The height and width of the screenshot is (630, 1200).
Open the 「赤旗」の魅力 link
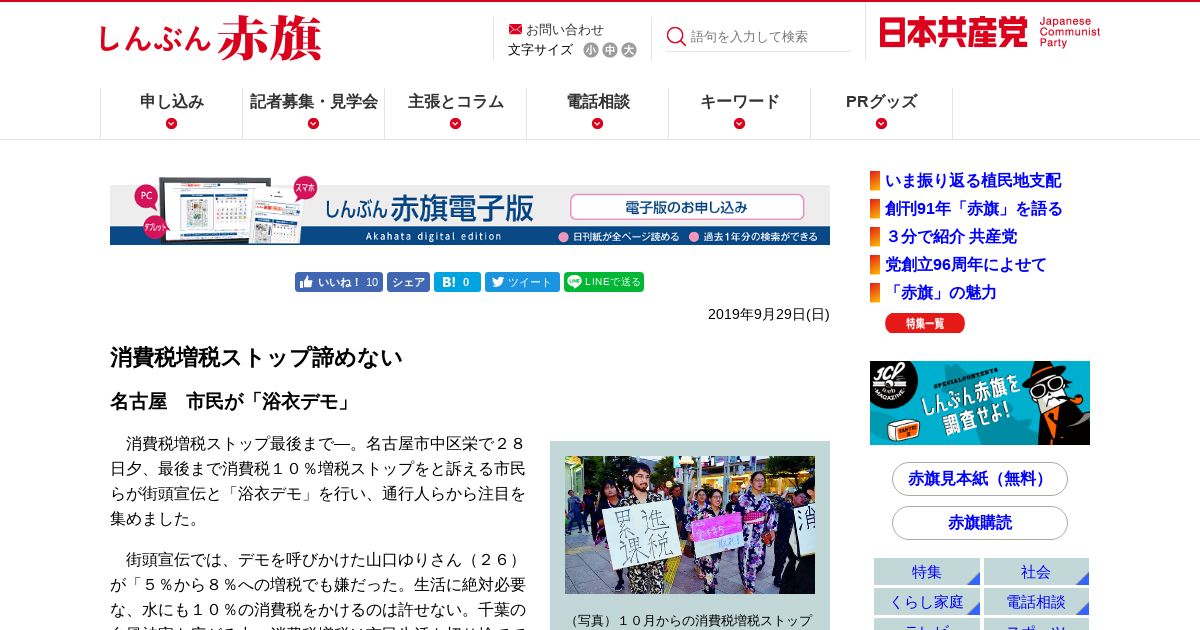coord(941,293)
